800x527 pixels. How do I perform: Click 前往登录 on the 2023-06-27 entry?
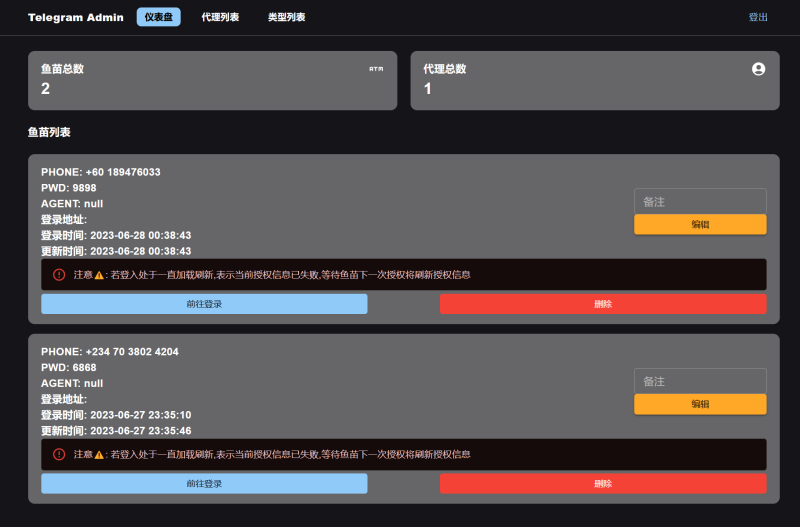tap(204, 484)
